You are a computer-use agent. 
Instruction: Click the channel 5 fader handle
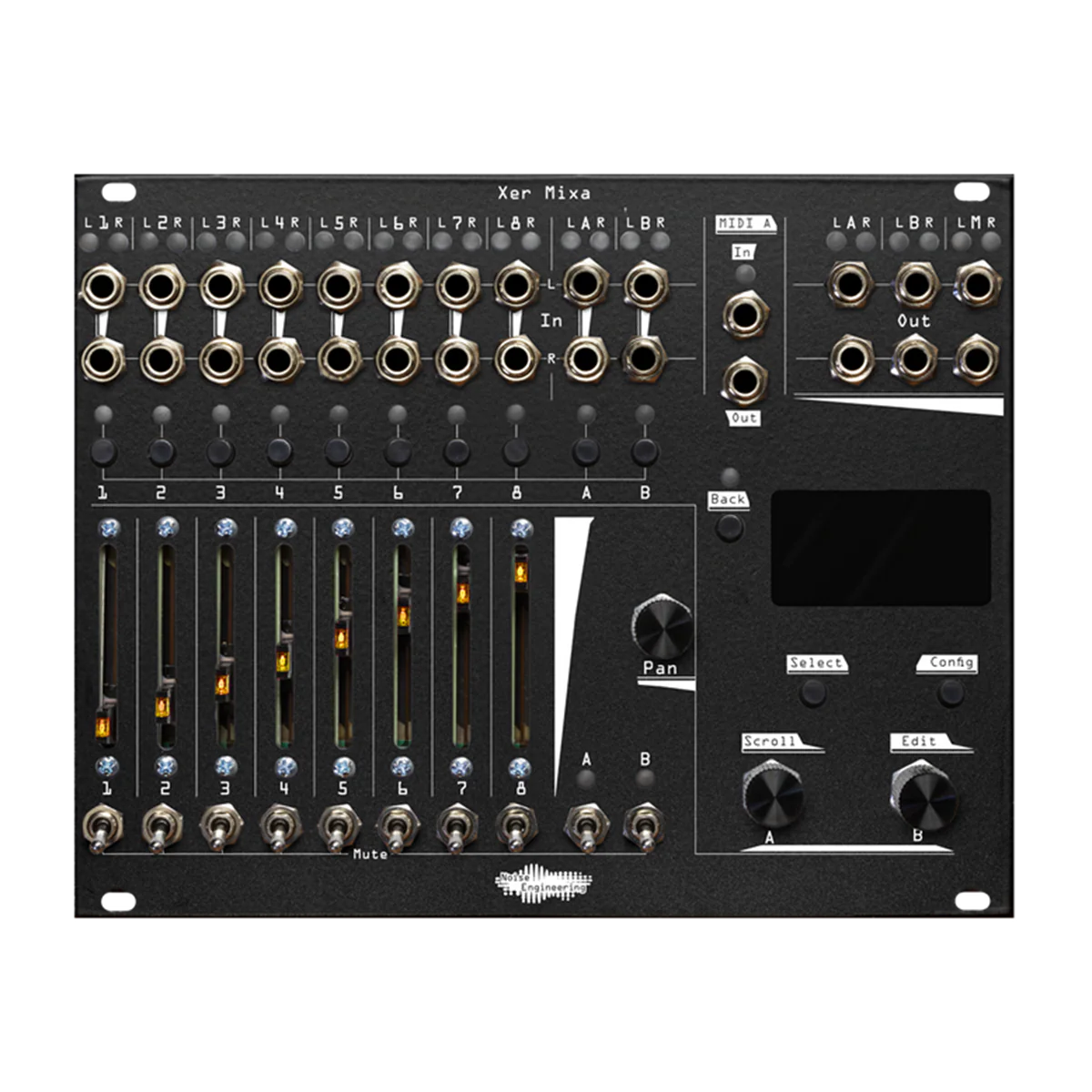tap(341, 639)
